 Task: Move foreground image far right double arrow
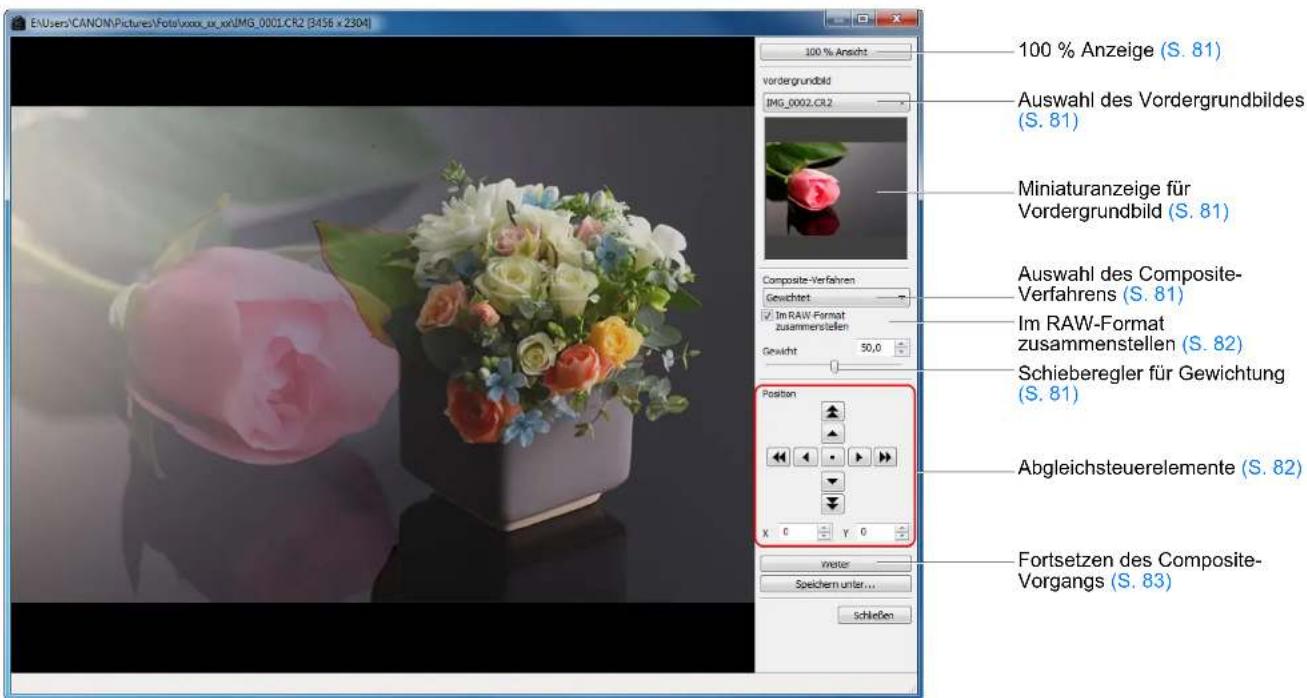click(886, 458)
